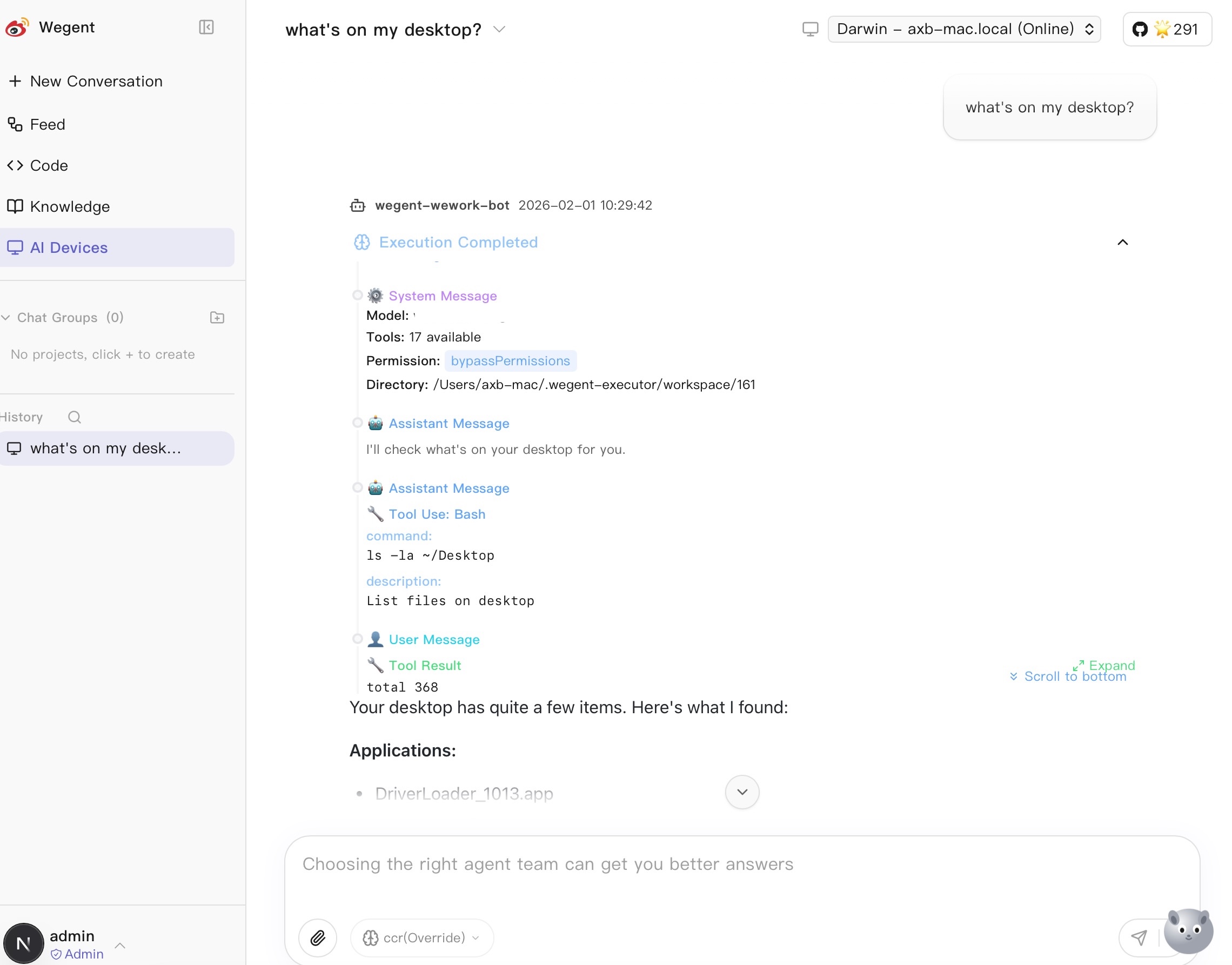The width and height of the screenshot is (1232, 965).
Task: Open the ccr(Override) model dropdown
Action: (x=423, y=938)
